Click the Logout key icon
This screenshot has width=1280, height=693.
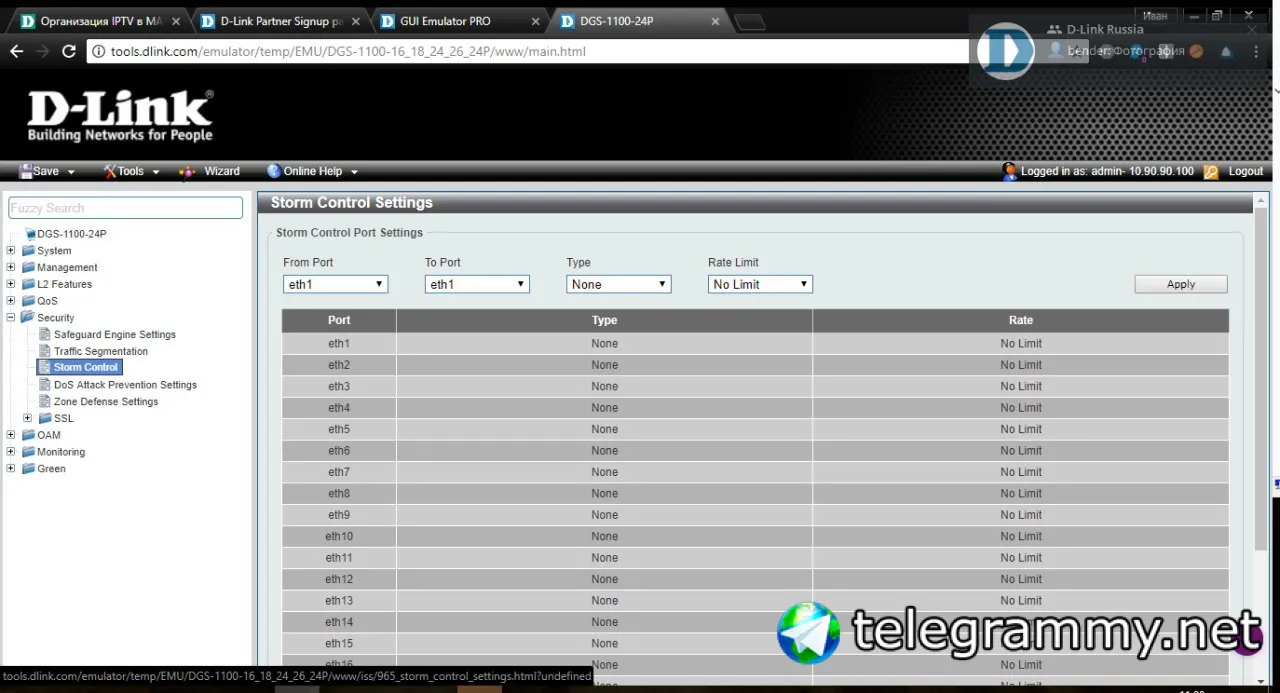[1211, 171]
